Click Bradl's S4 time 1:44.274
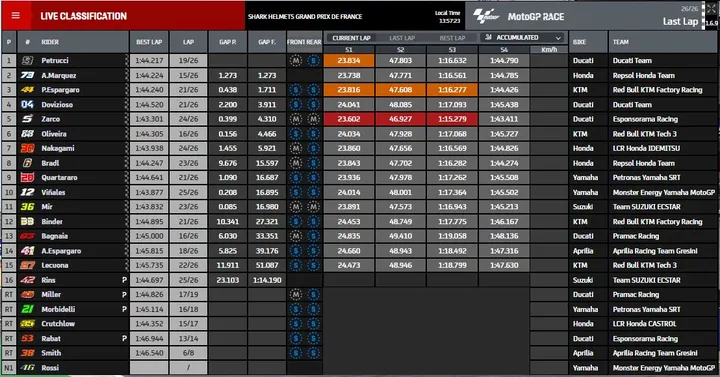 [x=504, y=163]
